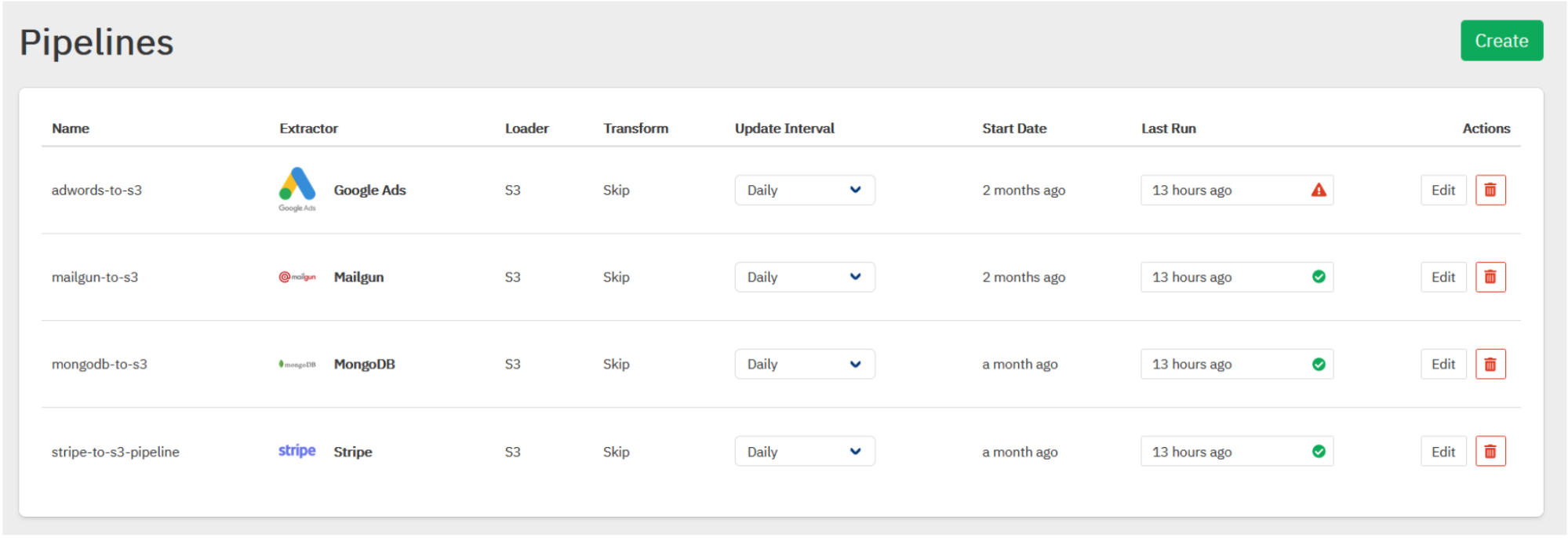Viewport: 1568px width, 538px height.
Task: Click the '2 months ago' start date for adwords-to-s3
Action: tap(1024, 190)
